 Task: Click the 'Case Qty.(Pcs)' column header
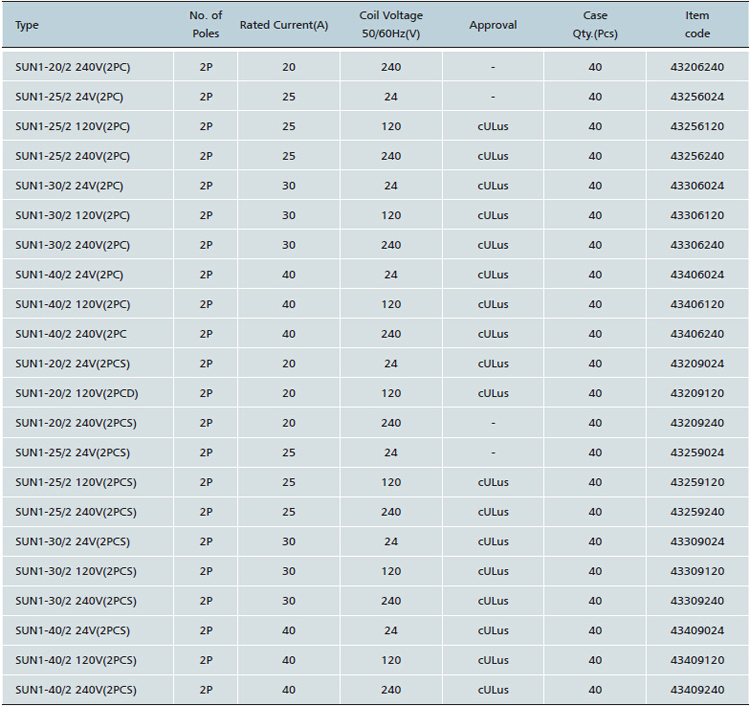(x=595, y=24)
